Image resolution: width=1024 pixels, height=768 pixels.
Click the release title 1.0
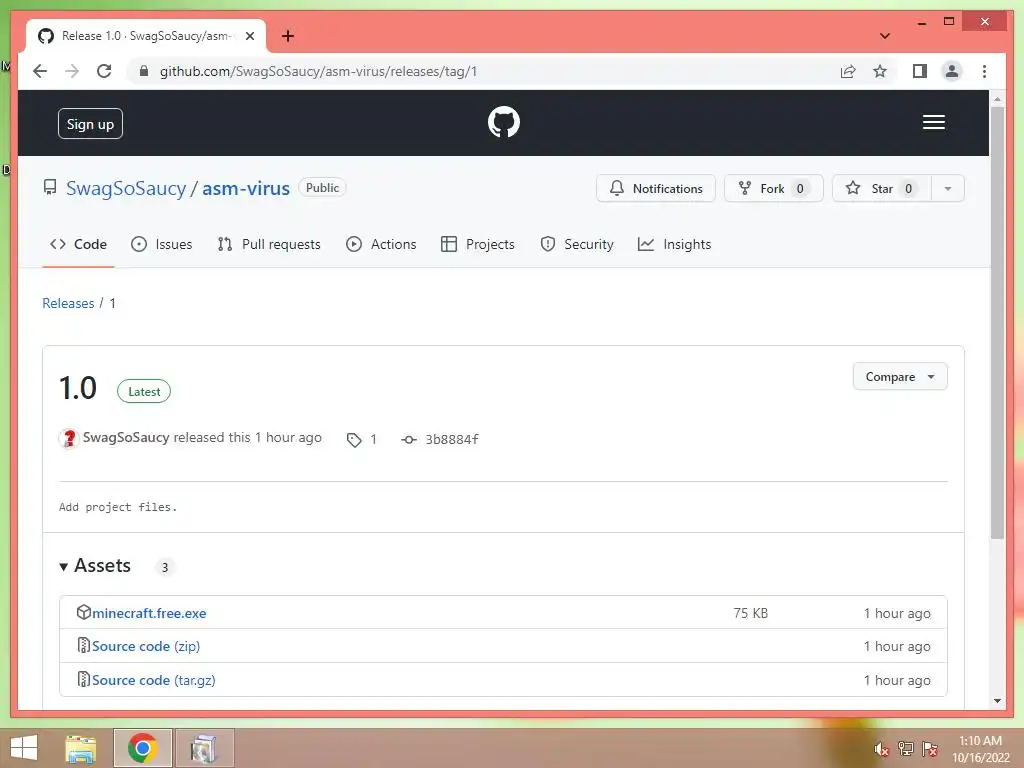pos(78,388)
